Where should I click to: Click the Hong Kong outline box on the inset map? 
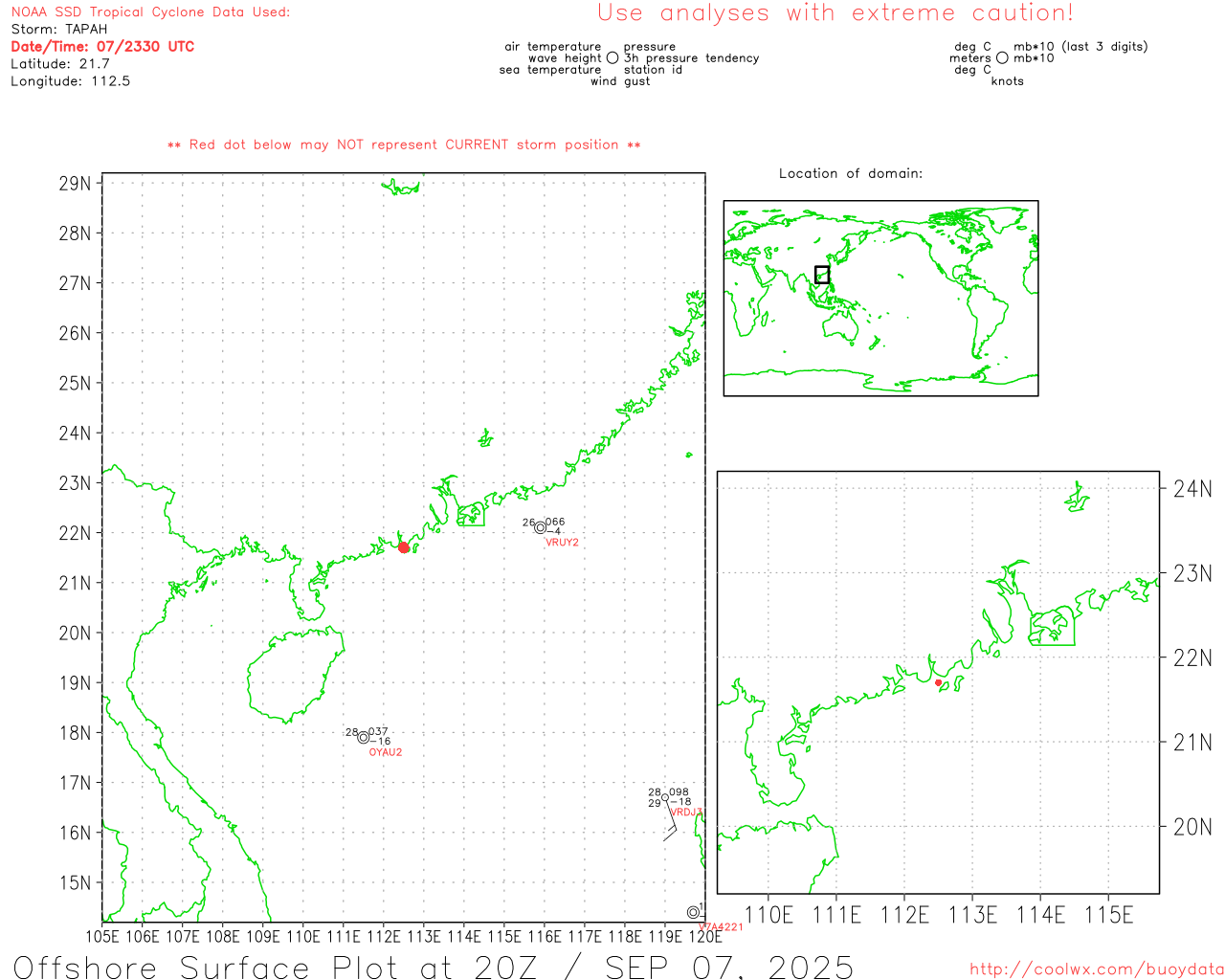[x=1053, y=628]
